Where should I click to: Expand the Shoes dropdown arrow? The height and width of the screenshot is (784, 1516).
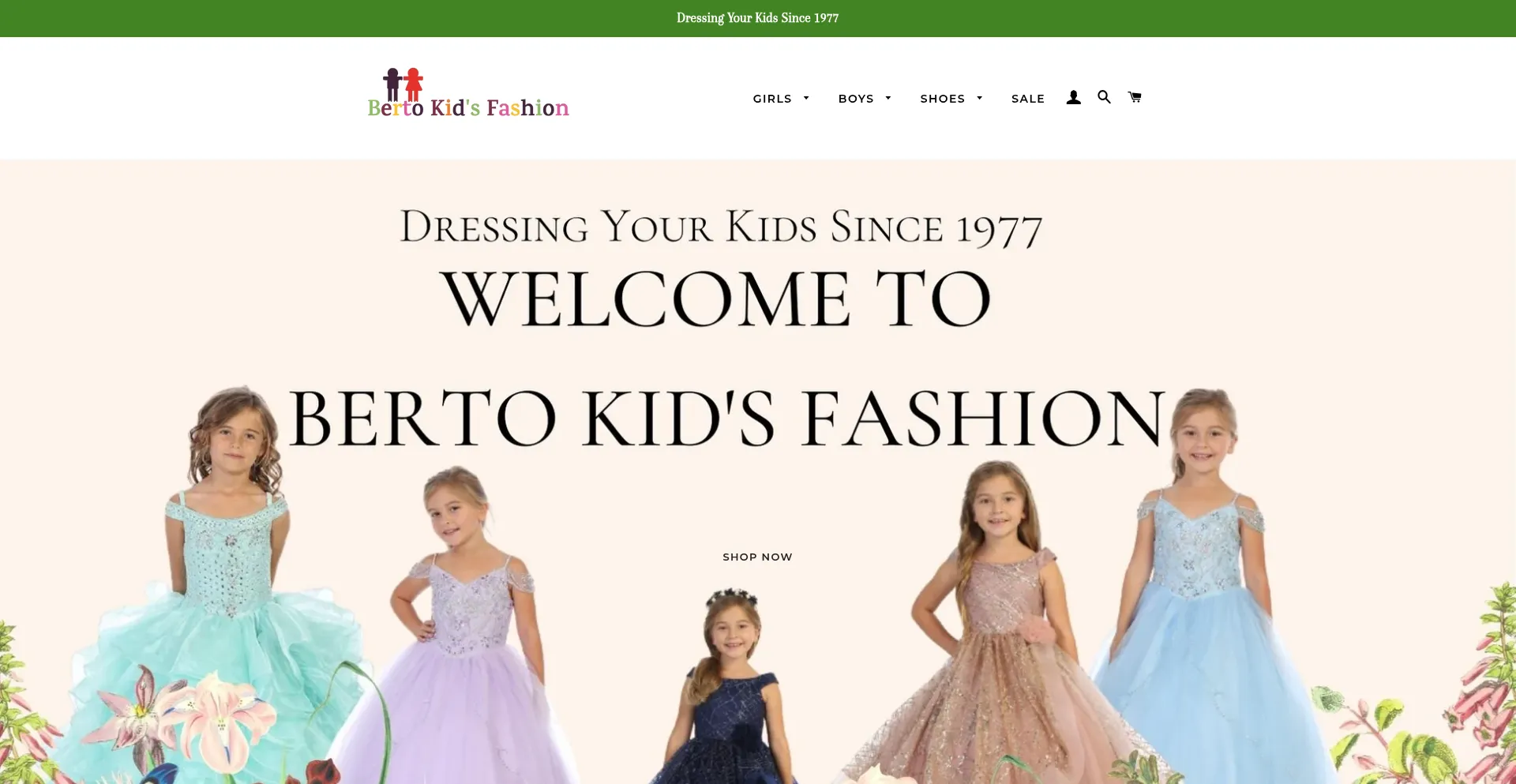[980, 99]
